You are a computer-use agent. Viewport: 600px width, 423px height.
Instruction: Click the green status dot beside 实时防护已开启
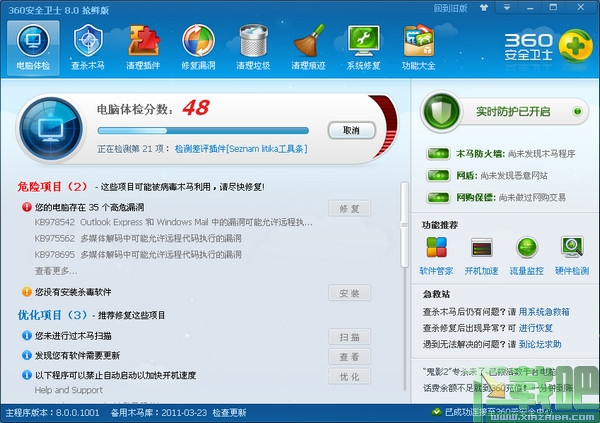577,111
